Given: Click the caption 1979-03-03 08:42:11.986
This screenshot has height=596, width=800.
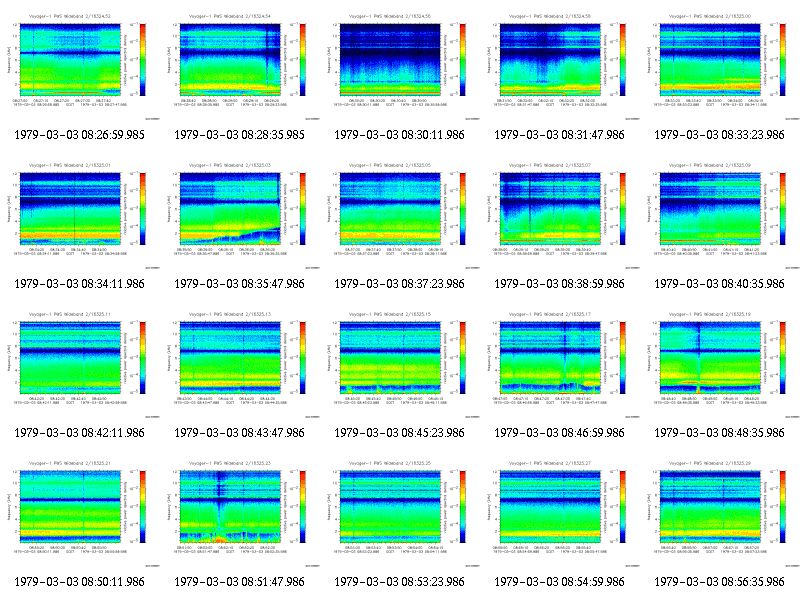Looking at the screenshot, I should (80, 433).
